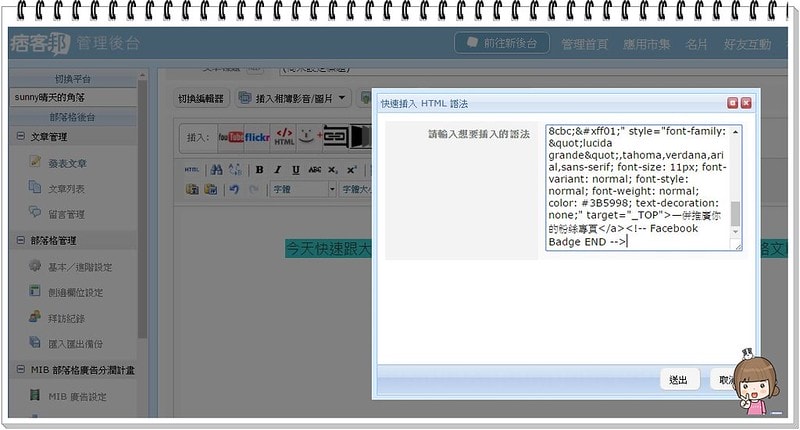Viewport: 800px width, 430px height.
Task: Open the 留言管理 link
Action: point(66,214)
